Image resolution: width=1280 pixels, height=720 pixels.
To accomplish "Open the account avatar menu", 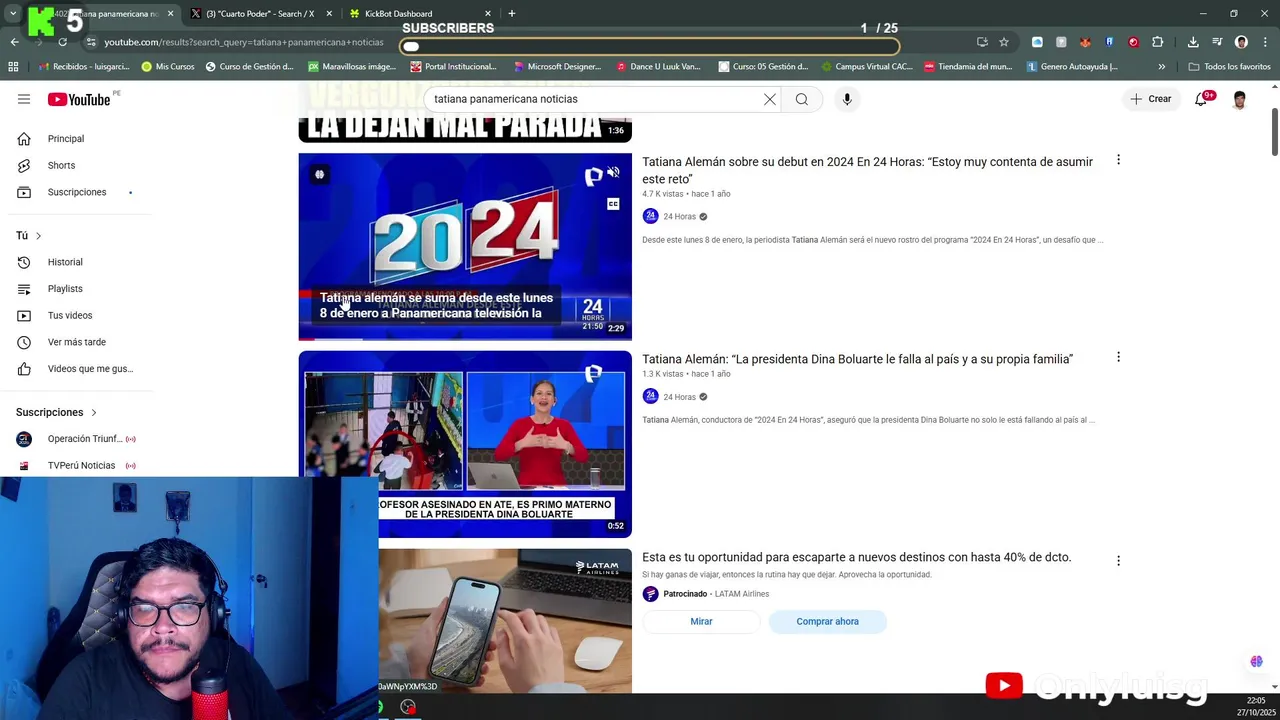I will [1240, 99].
